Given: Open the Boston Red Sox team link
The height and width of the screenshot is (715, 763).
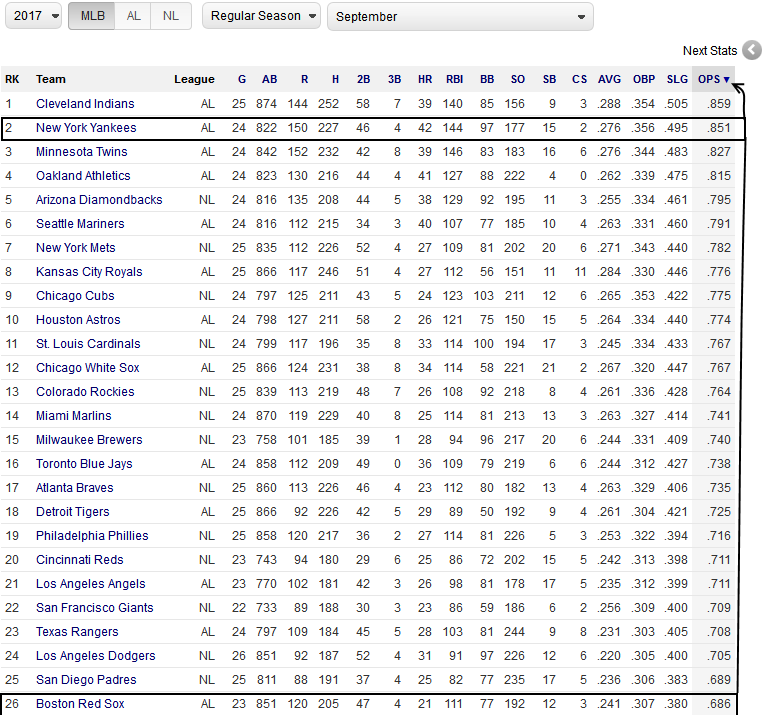Looking at the screenshot, I should tap(80, 704).
